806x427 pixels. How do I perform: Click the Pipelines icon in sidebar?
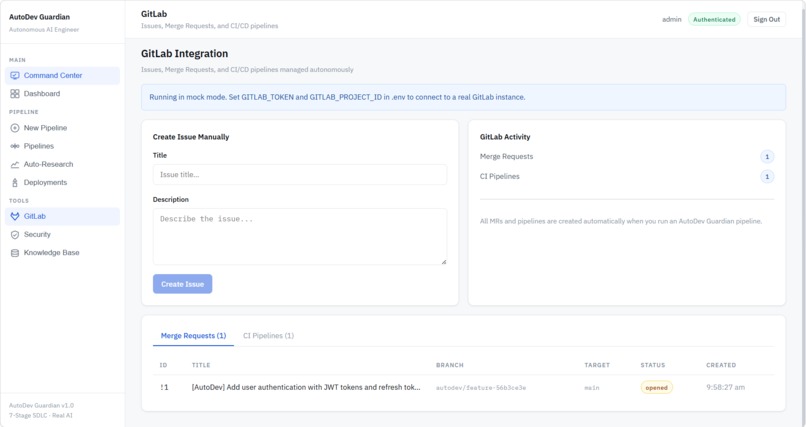tap(15, 146)
